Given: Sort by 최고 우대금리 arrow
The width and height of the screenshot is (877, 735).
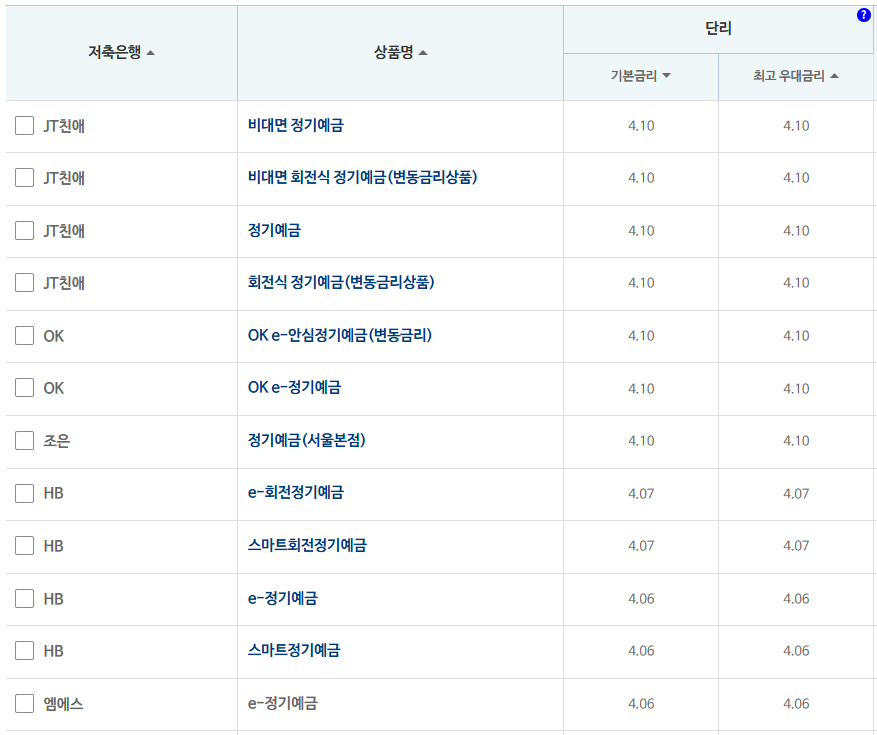Looking at the screenshot, I should click(834, 76).
